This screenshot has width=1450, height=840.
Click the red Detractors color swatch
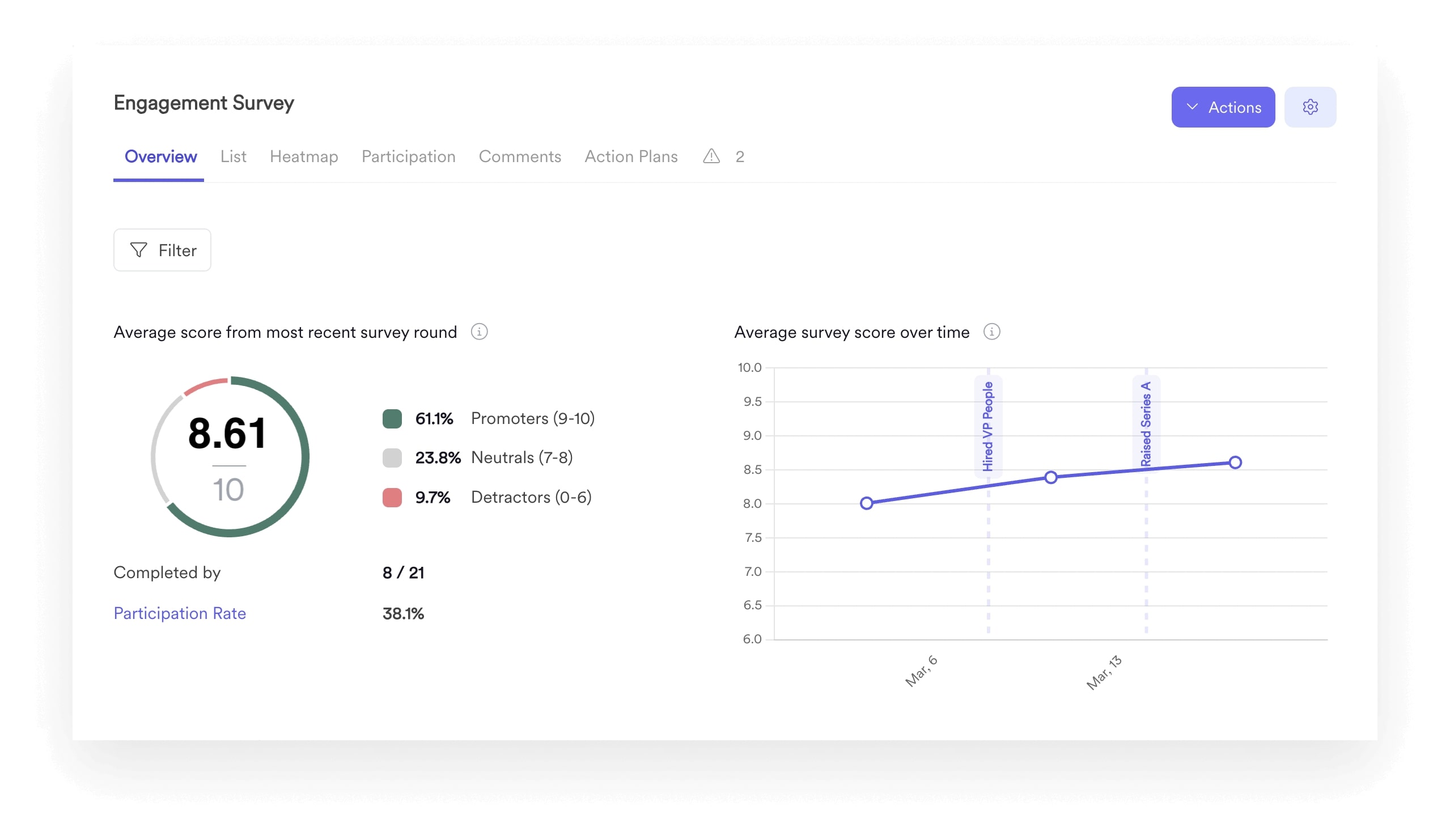392,497
